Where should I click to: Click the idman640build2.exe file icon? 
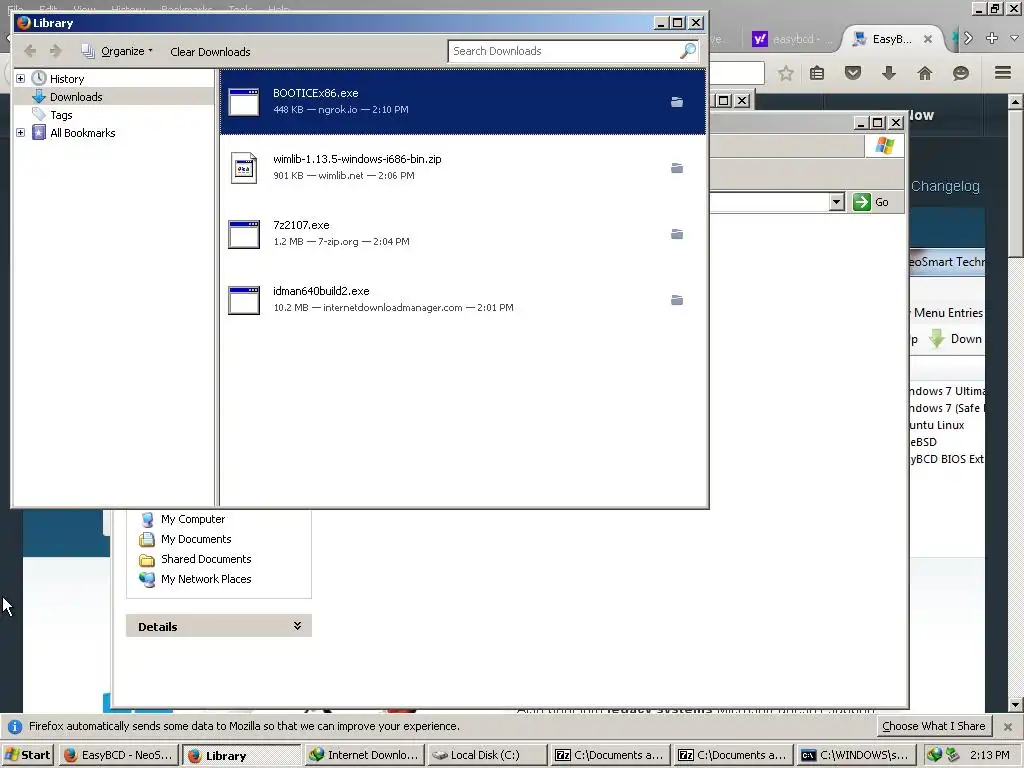tap(244, 300)
